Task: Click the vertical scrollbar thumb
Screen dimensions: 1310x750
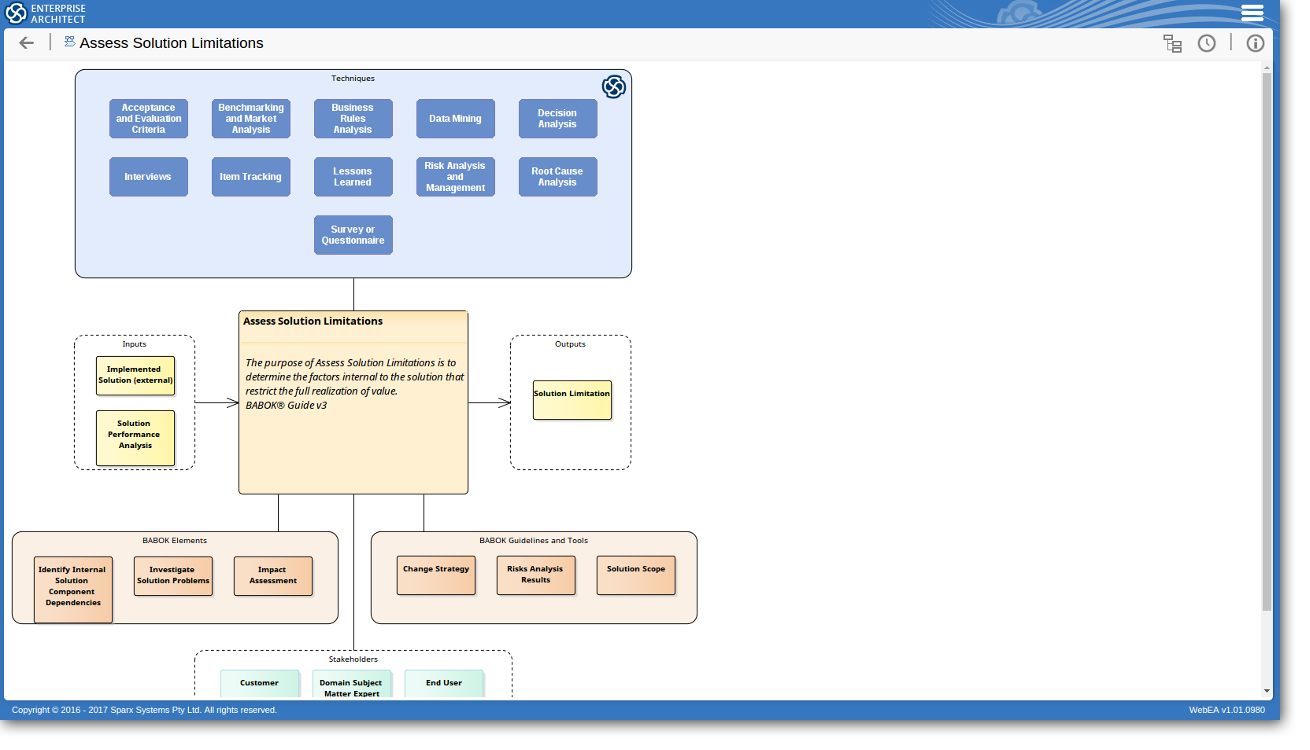Action: [1267, 340]
